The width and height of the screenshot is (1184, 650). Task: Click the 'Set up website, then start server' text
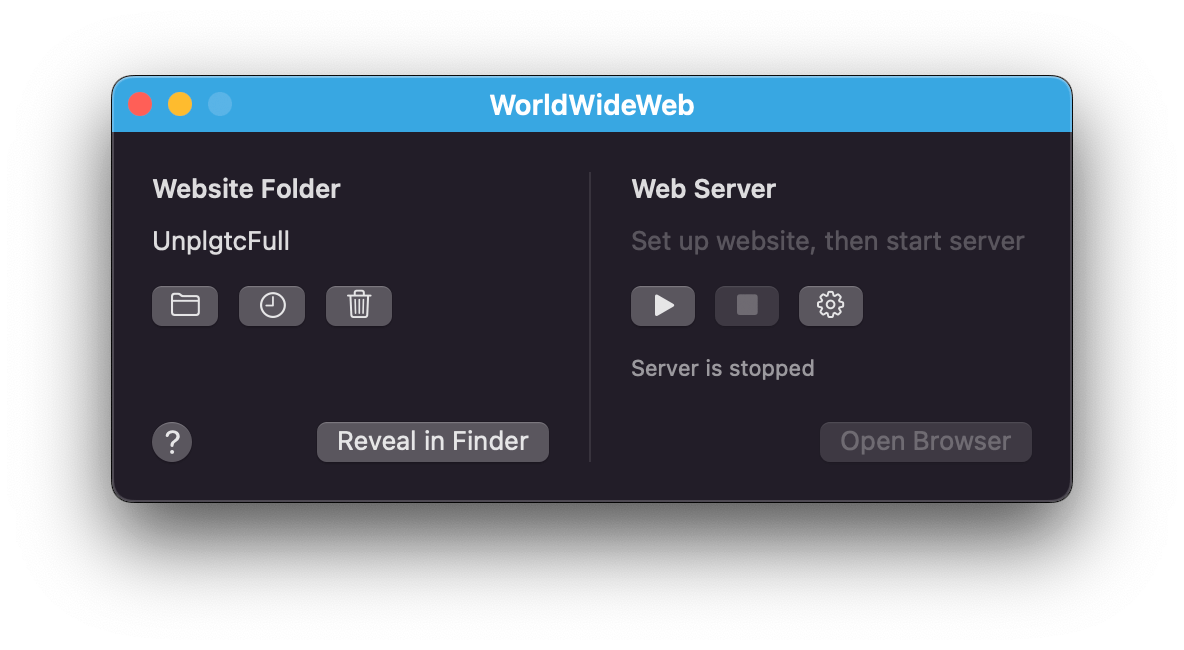click(828, 242)
